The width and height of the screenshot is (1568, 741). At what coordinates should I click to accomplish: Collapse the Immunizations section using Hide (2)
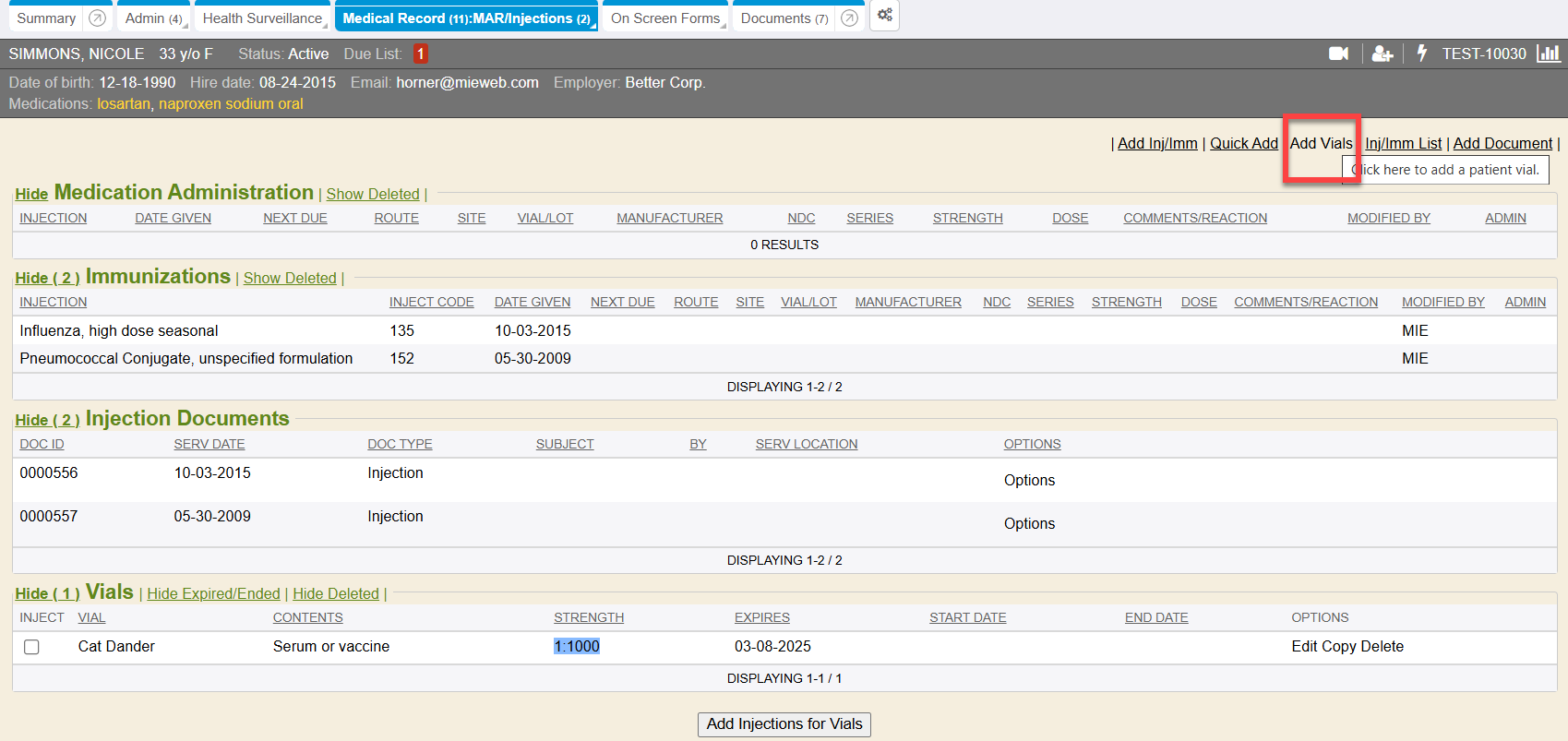point(47,278)
